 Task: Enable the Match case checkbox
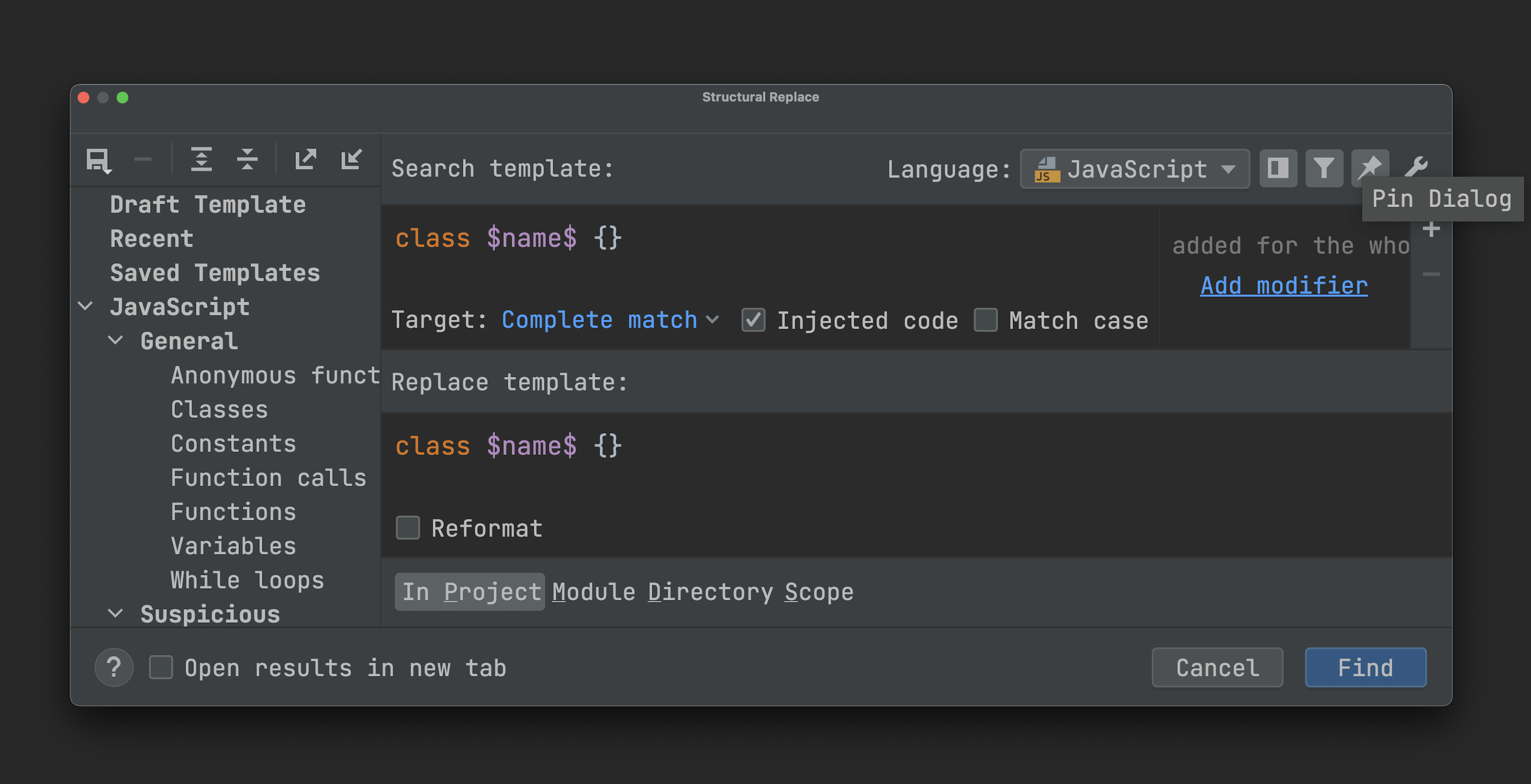(985, 320)
